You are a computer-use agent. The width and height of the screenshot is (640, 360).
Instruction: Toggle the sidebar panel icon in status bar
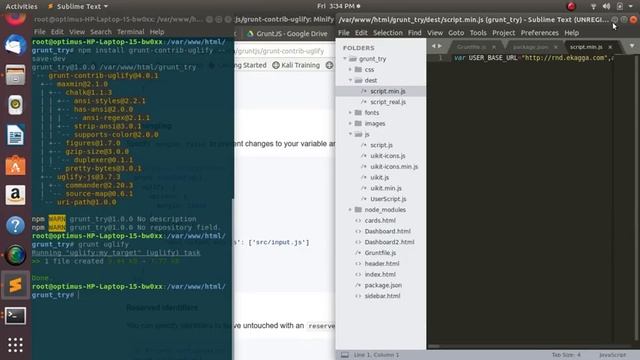[344, 355]
